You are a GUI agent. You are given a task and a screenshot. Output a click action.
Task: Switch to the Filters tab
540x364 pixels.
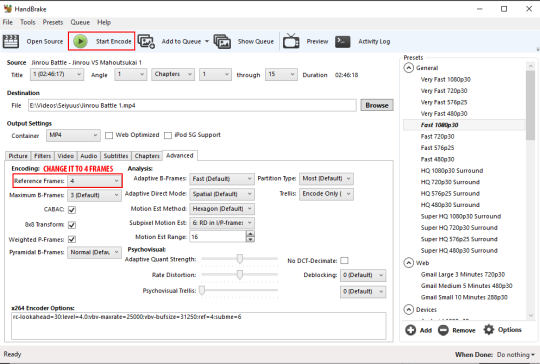[x=42, y=156]
